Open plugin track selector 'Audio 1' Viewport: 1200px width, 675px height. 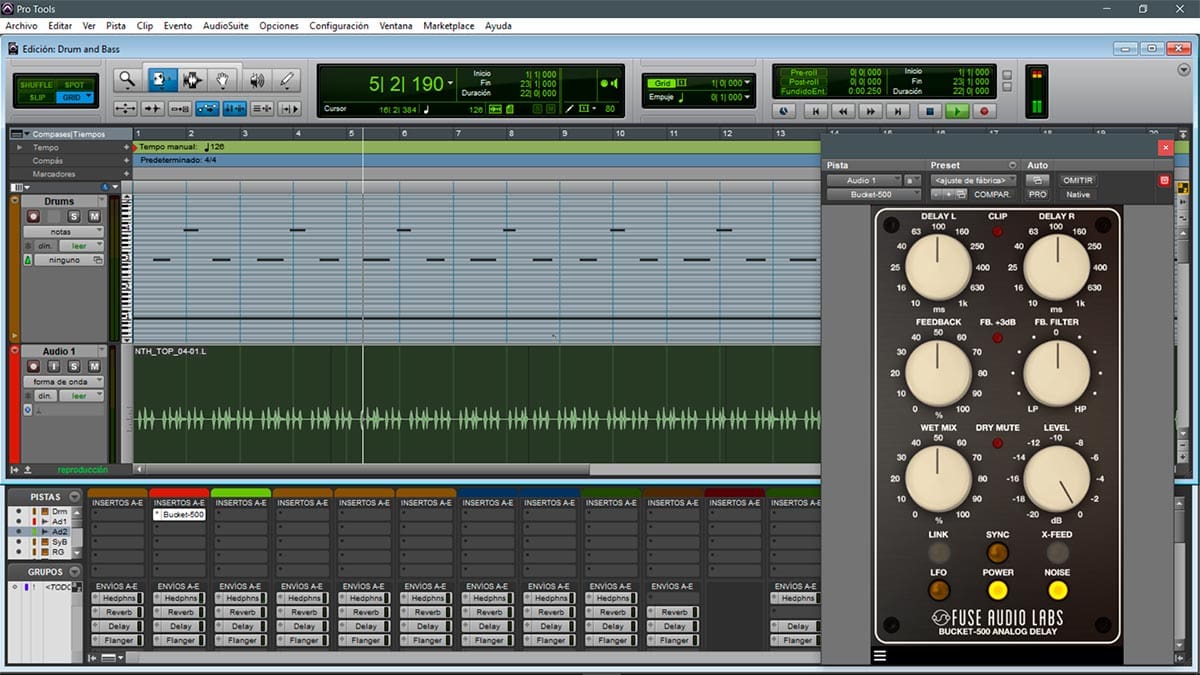(x=863, y=180)
